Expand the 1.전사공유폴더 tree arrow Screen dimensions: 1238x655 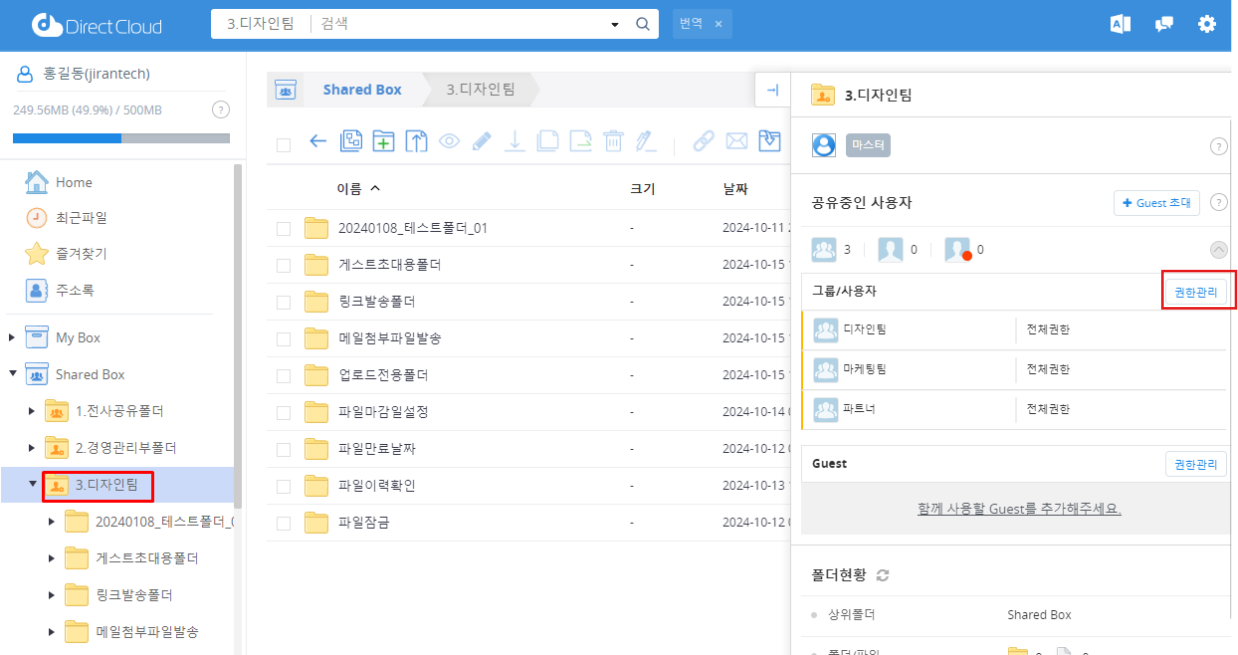click(x=32, y=411)
